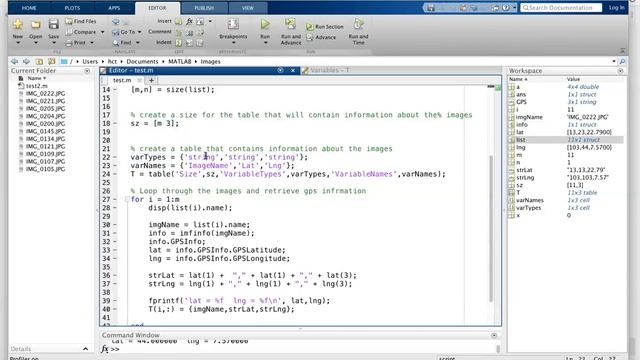This screenshot has height=360, width=640.
Task: Select test2.m in Current Folder
Action: click(36, 86)
